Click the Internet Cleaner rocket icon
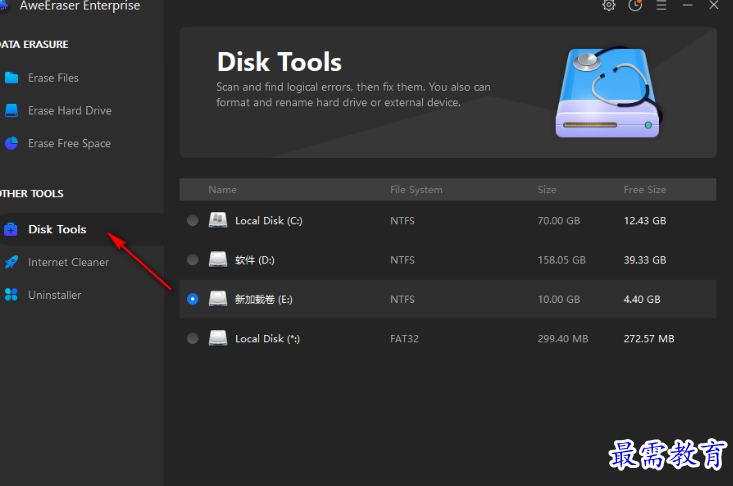Screen dimensions: 733x486 pos(11,263)
